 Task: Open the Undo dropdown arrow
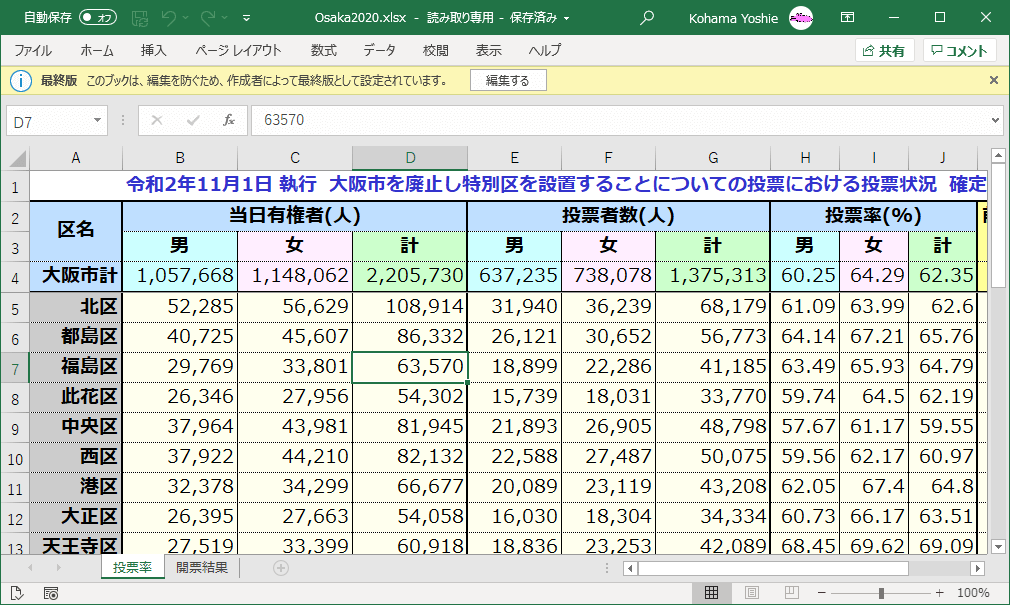point(186,17)
